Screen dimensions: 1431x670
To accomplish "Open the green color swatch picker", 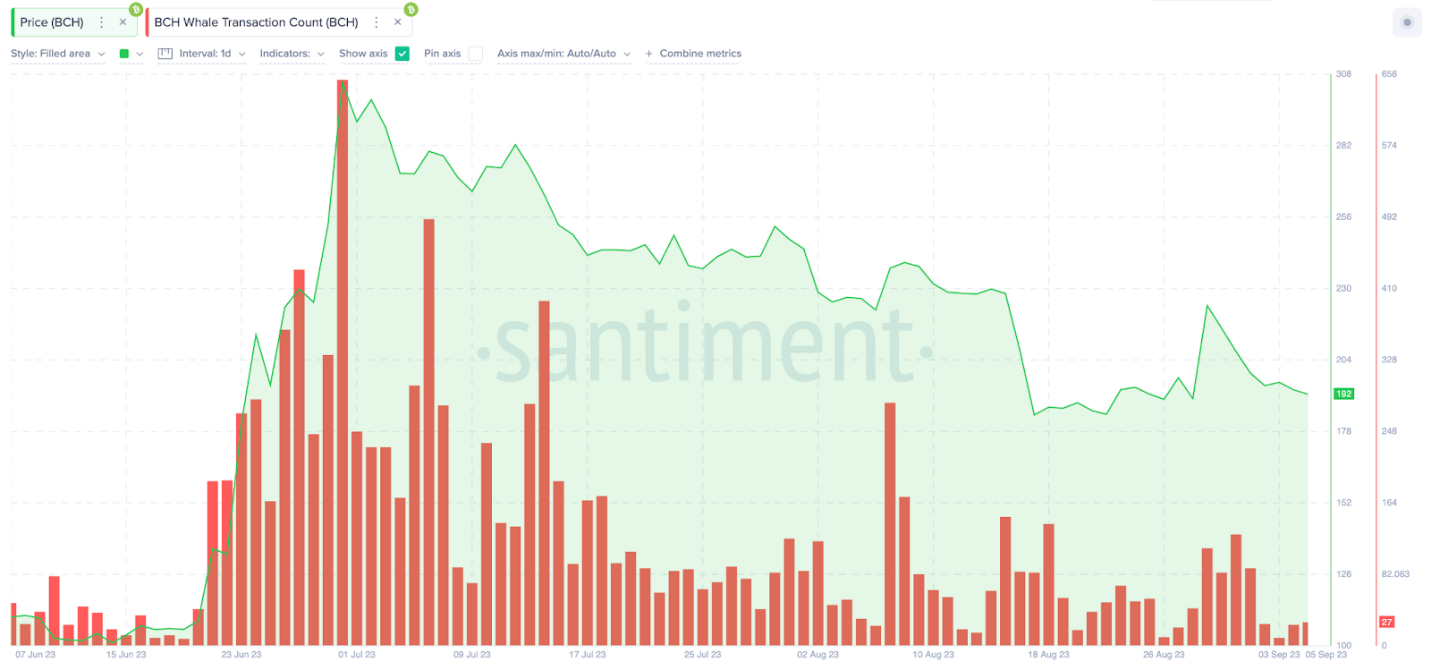I will [131, 53].
